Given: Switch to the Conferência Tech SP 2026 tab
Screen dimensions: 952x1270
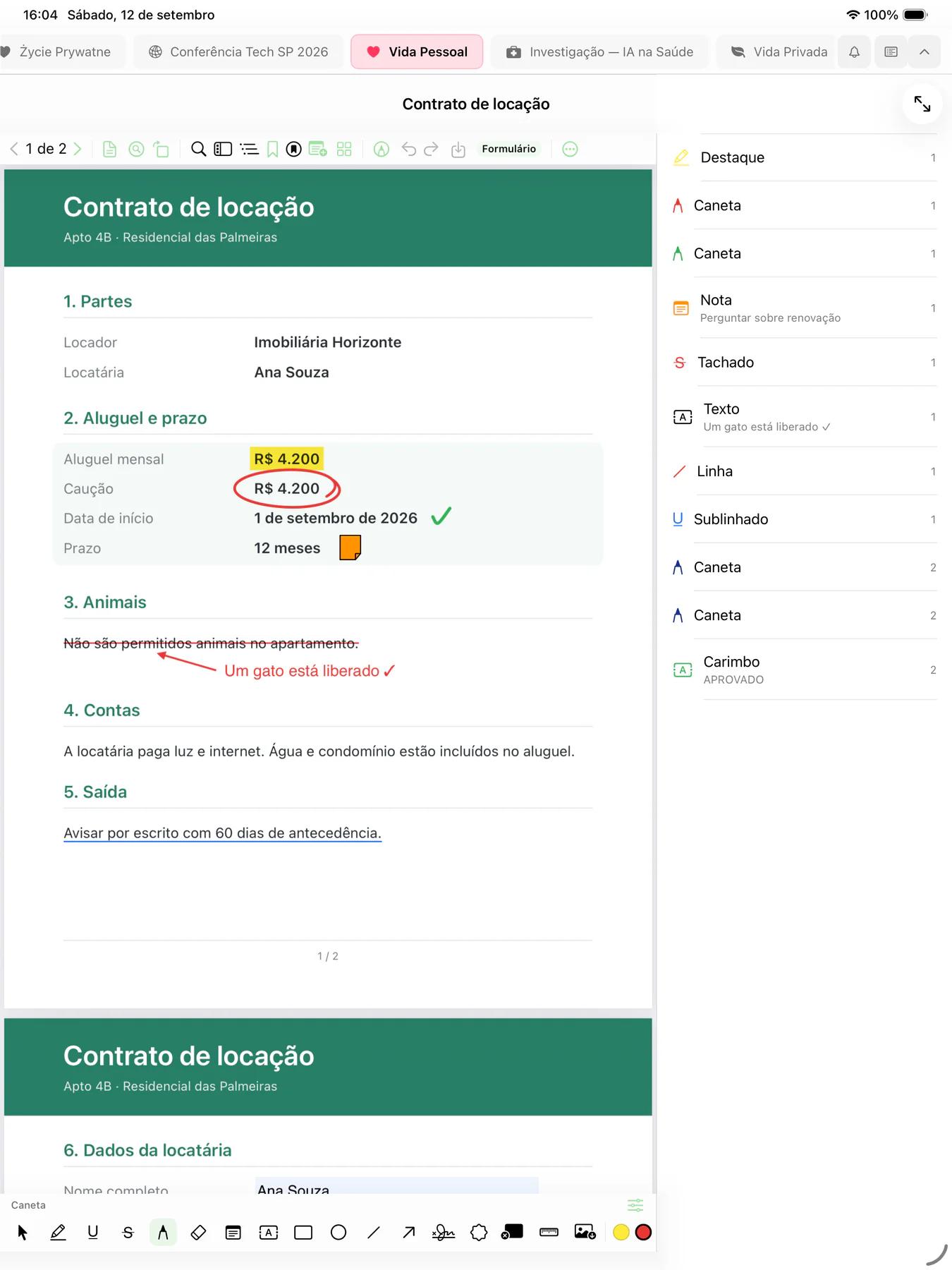Looking at the screenshot, I should tap(239, 52).
